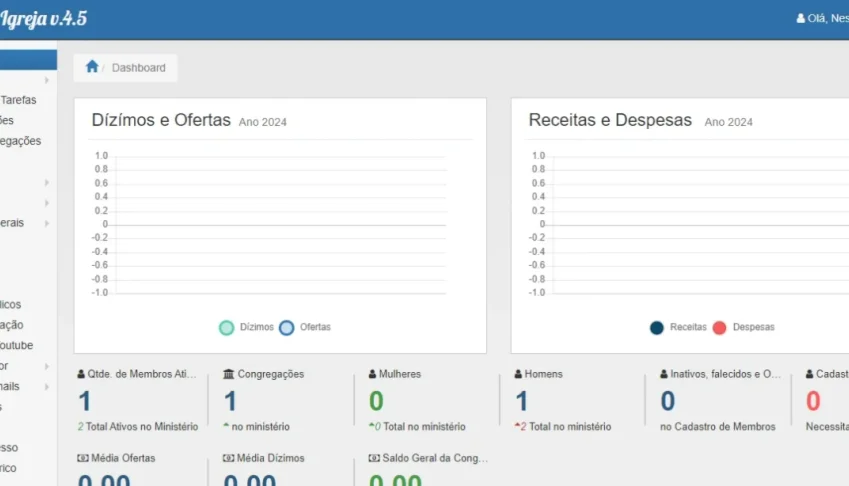Click '2 Total Ativos no Ministério' text
The width and height of the screenshot is (849, 486).
138,427
